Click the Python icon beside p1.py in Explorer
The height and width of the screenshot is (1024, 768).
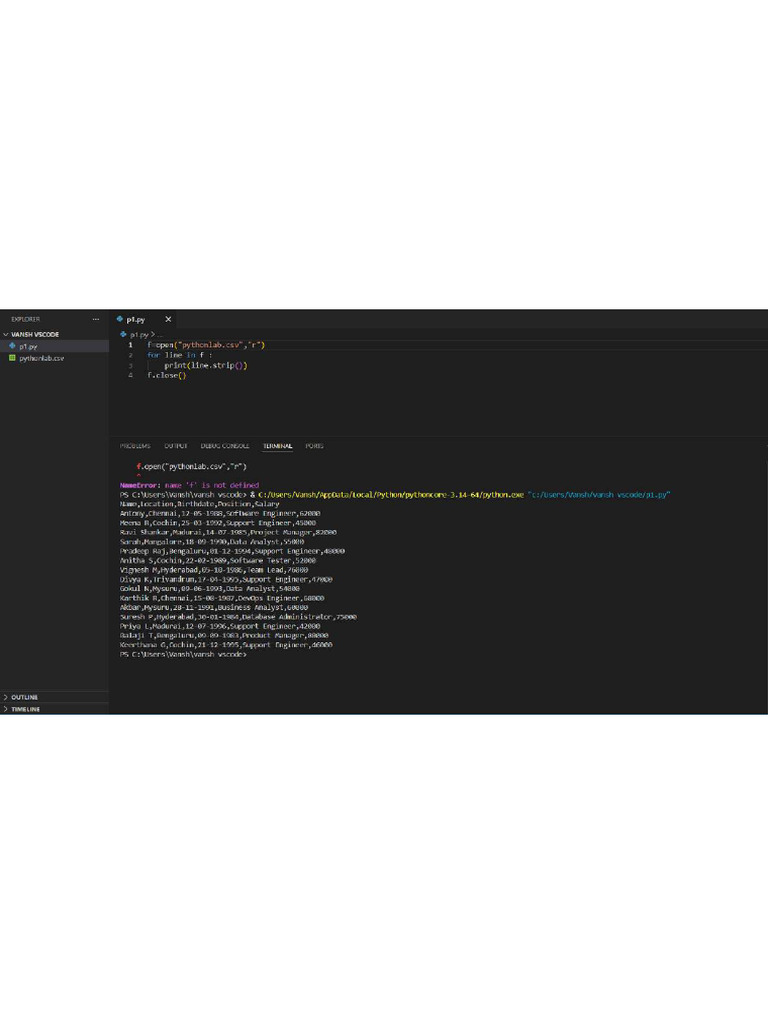12,346
